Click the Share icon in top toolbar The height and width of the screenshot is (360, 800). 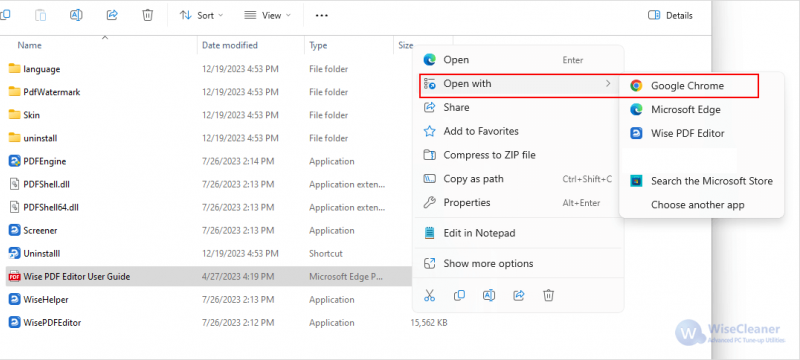[112, 15]
